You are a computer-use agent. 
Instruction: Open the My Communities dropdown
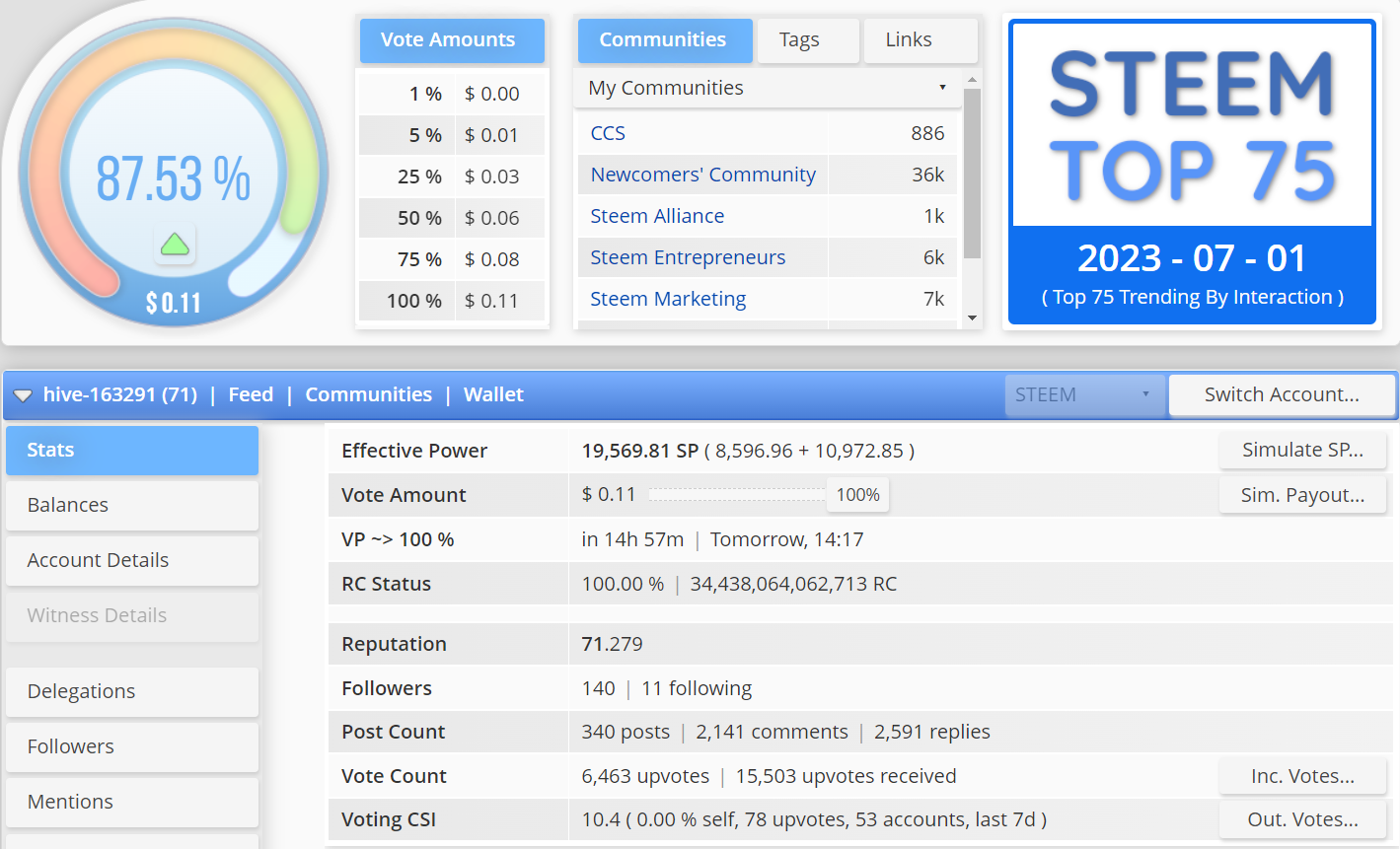(x=768, y=88)
